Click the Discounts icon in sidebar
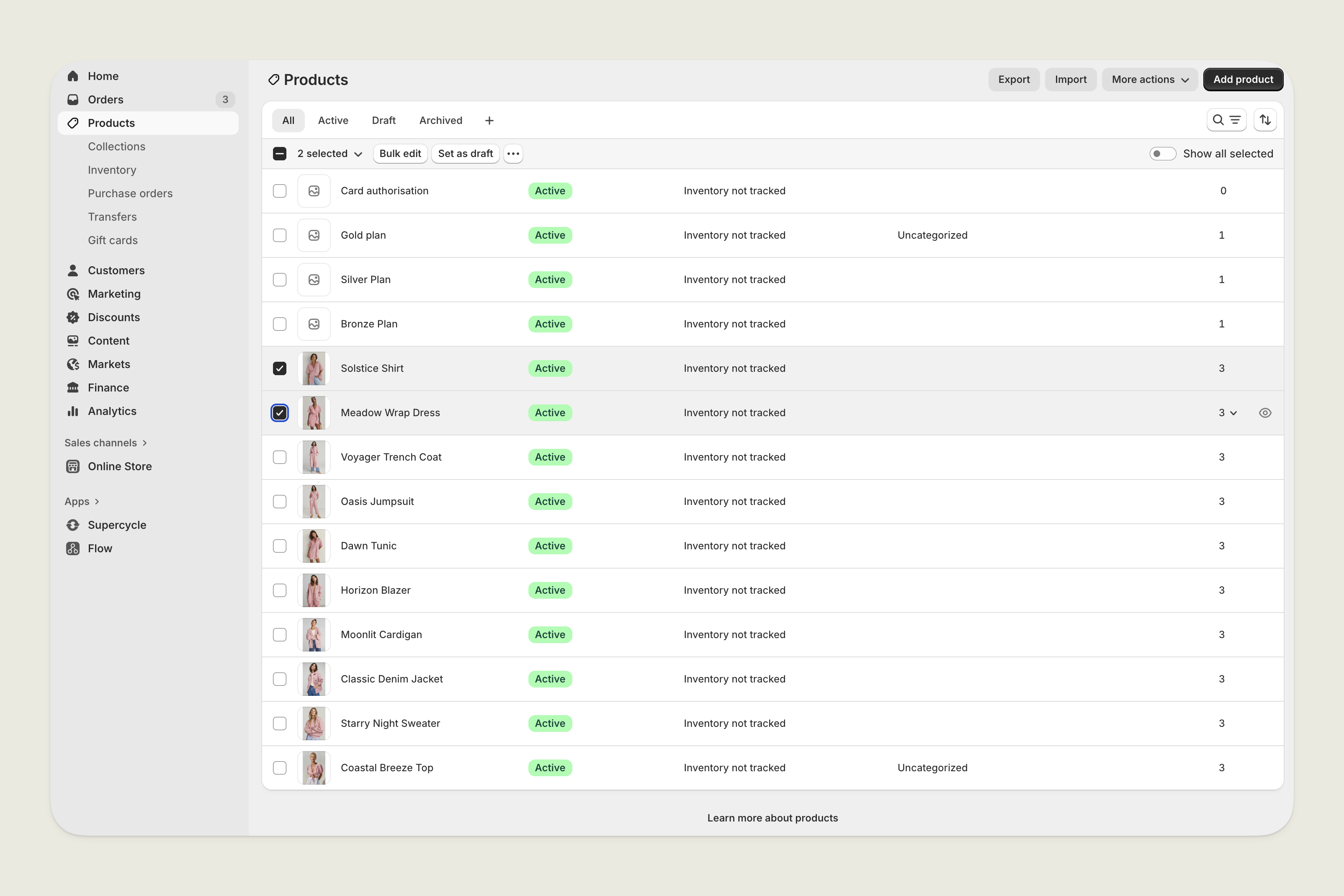 (x=72, y=317)
